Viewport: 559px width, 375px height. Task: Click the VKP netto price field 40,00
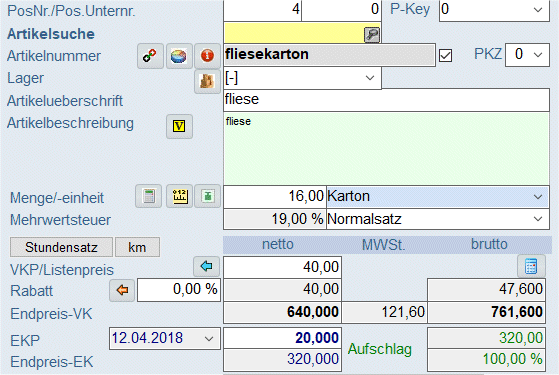click(x=282, y=267)
